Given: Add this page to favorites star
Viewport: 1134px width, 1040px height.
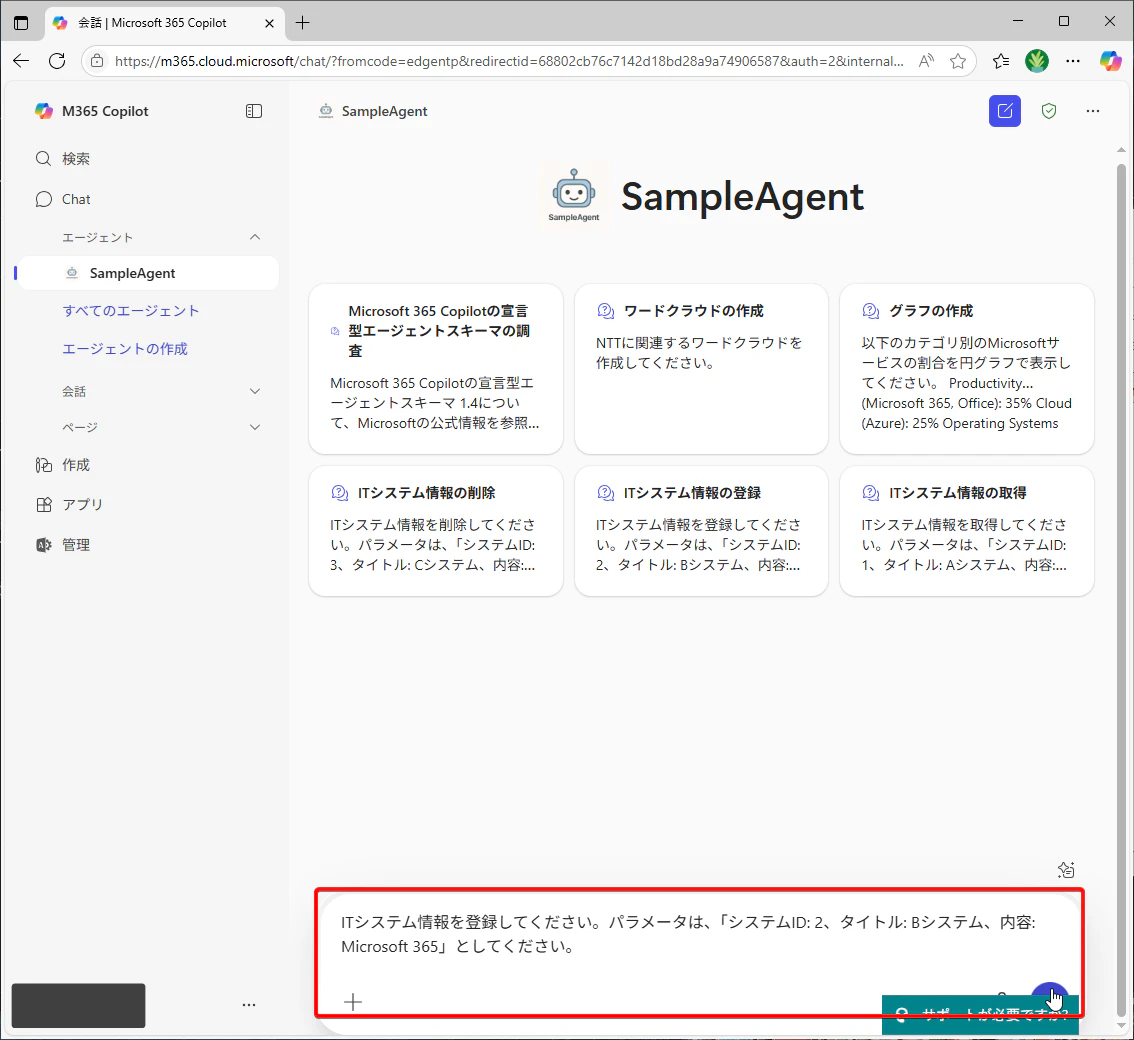Looking at the screenshot, I should click(x=958, y=61).
